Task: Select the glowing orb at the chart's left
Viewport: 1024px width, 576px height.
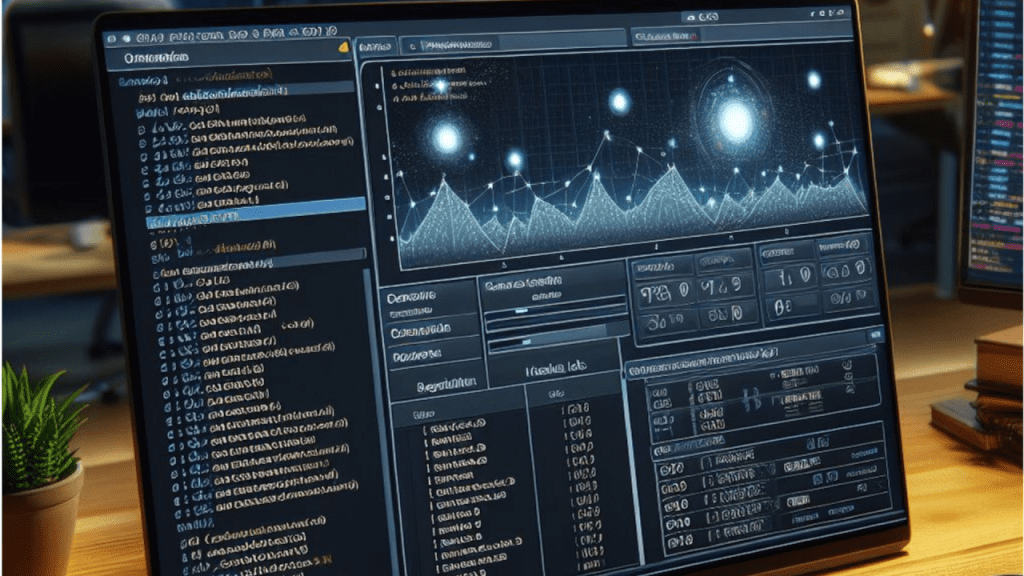Action: (x=446, y=137)
